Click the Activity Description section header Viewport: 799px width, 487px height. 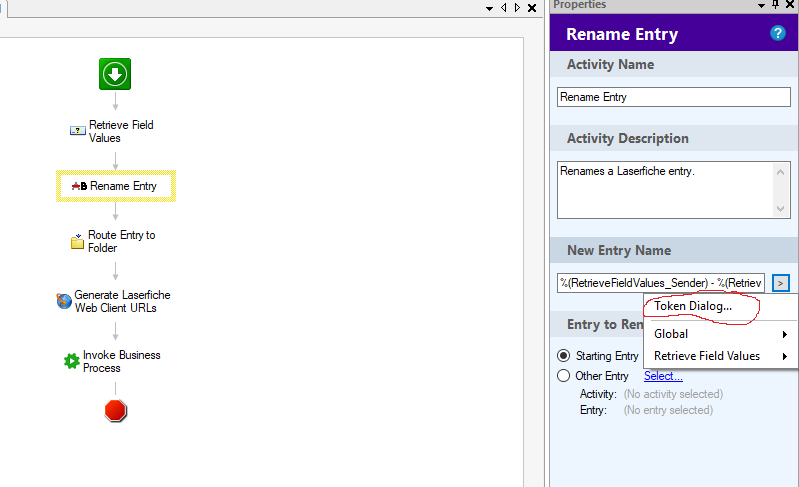pos(674,139)
